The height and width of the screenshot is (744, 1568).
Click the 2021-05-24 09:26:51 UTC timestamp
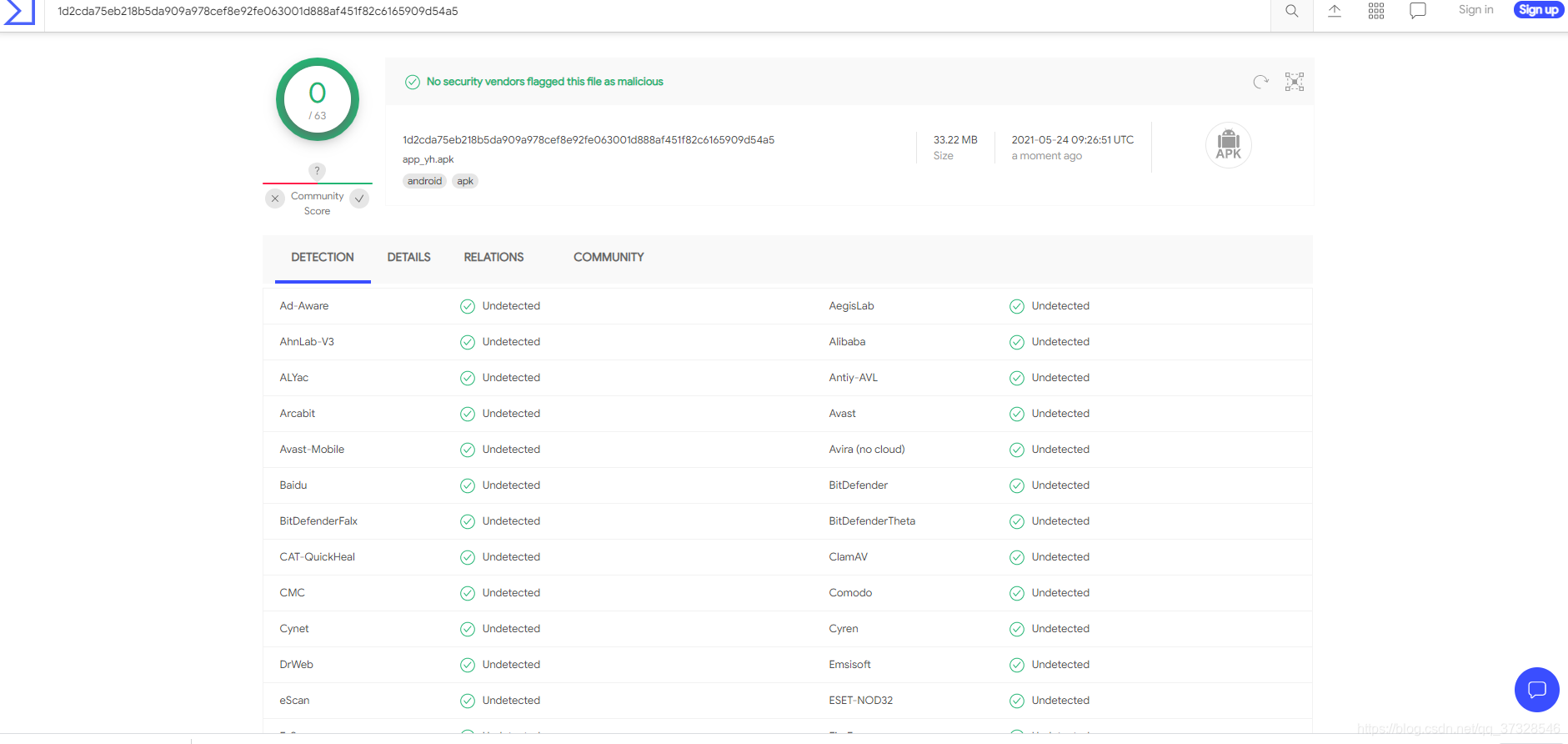tap(1073, 140)
